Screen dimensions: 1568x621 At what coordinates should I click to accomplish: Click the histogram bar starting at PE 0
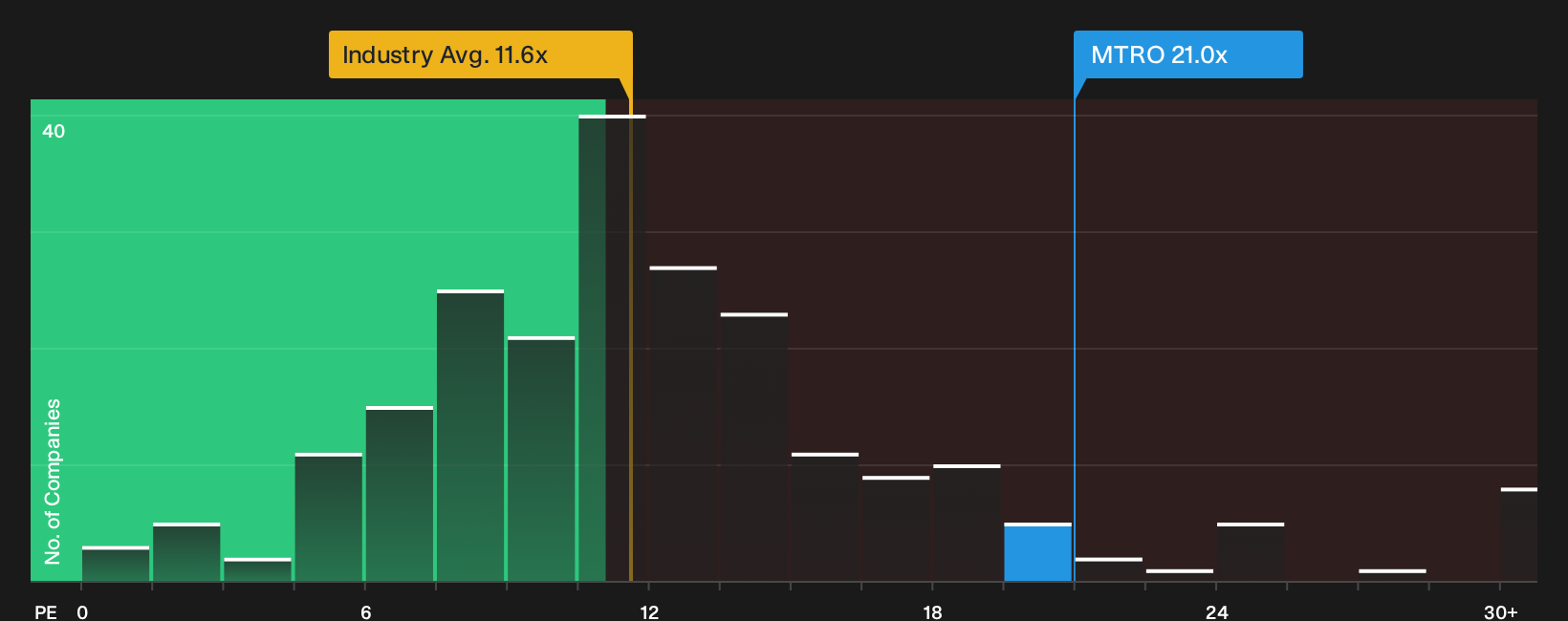116,564
